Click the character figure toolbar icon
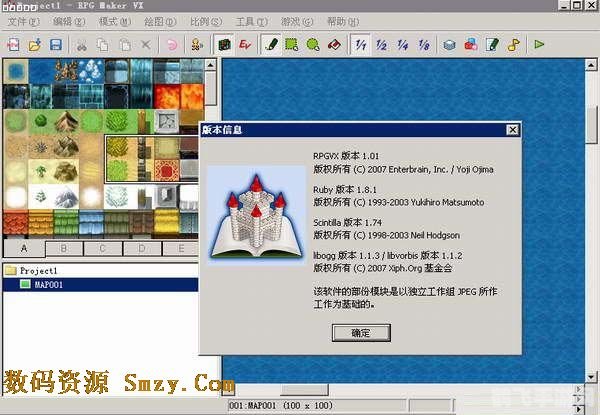The image size is (600, 415). (x=197, y=45)
